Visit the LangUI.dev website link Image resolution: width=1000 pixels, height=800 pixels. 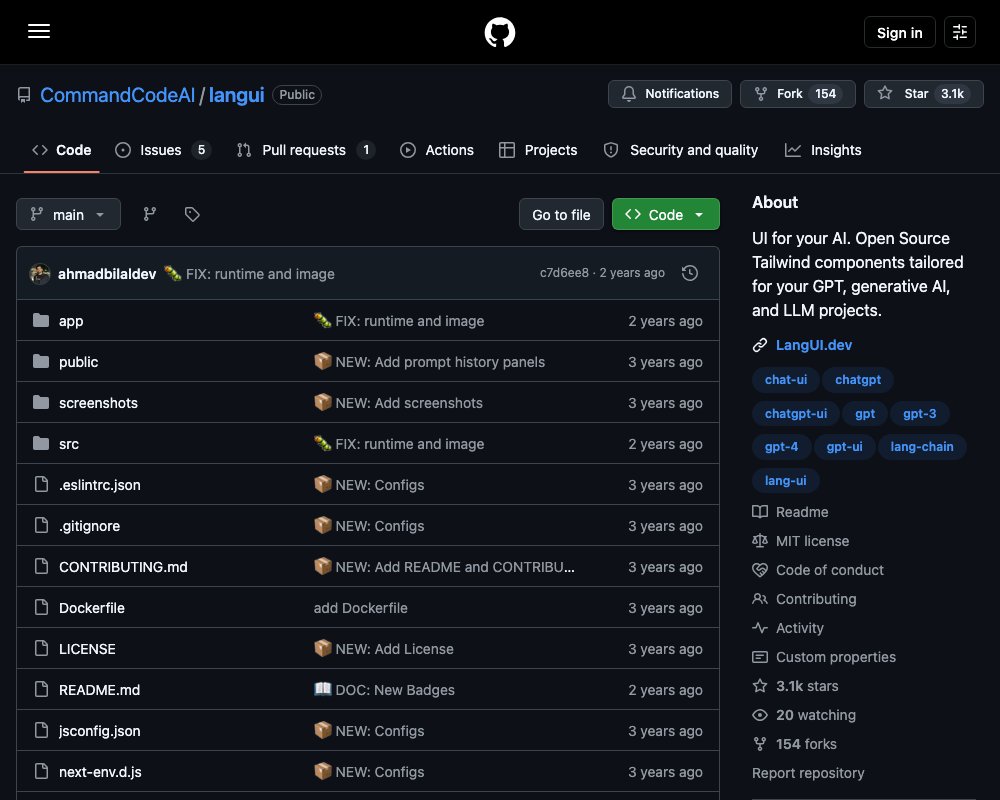tap(814, 345)
